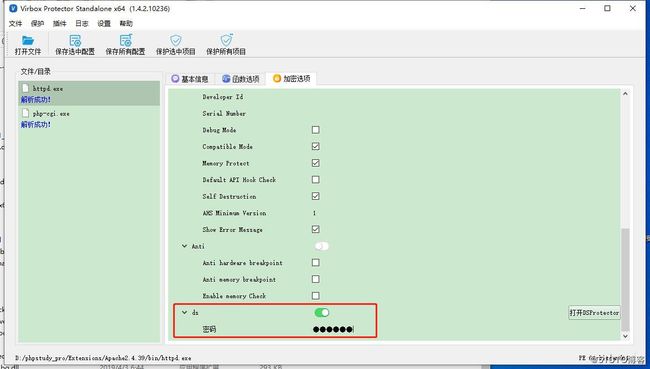Switch to the 函数选项 tab
Viewport: 650px width, 369px height.
[241, 79]
